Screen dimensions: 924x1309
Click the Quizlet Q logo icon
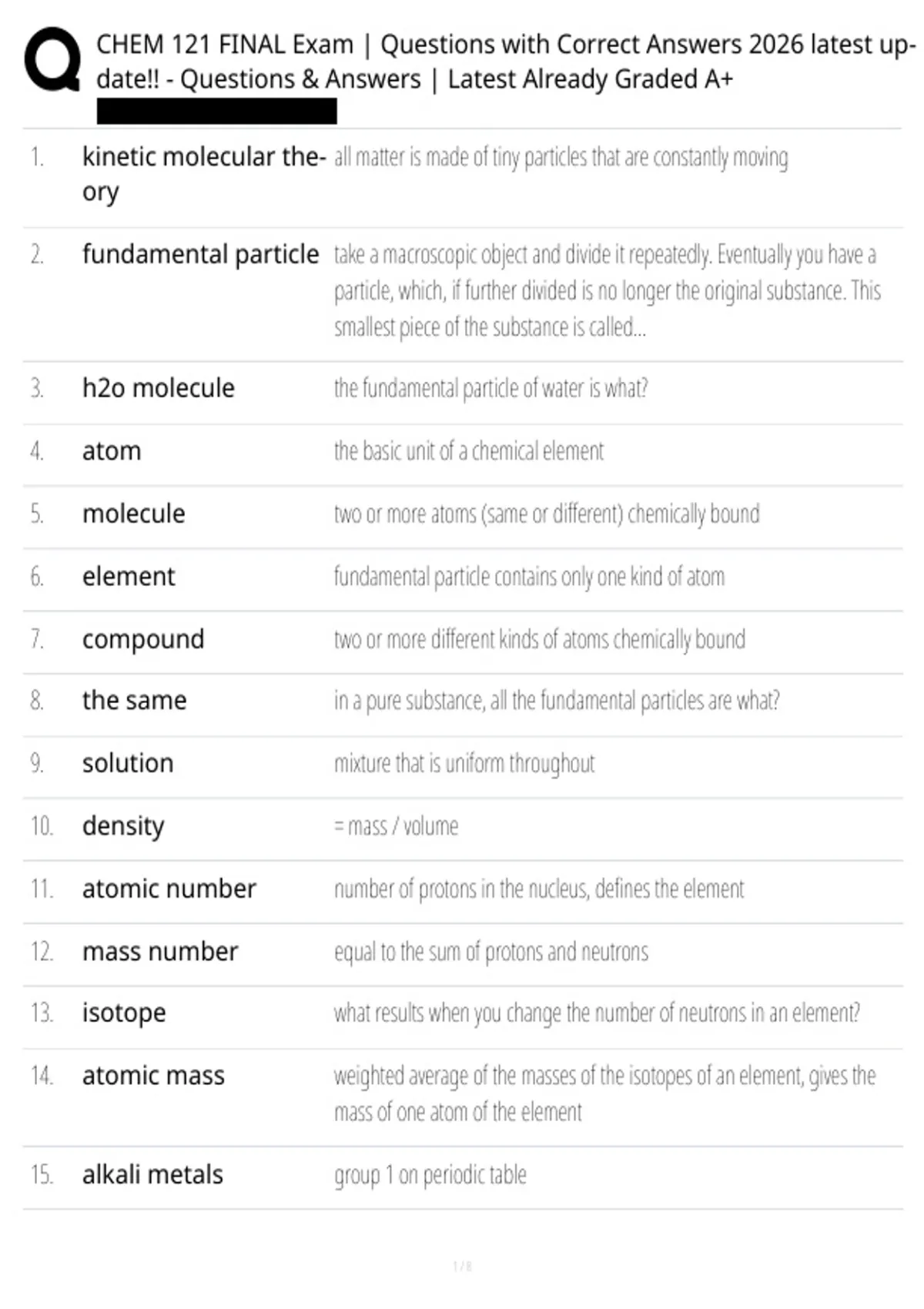[52, 60]
